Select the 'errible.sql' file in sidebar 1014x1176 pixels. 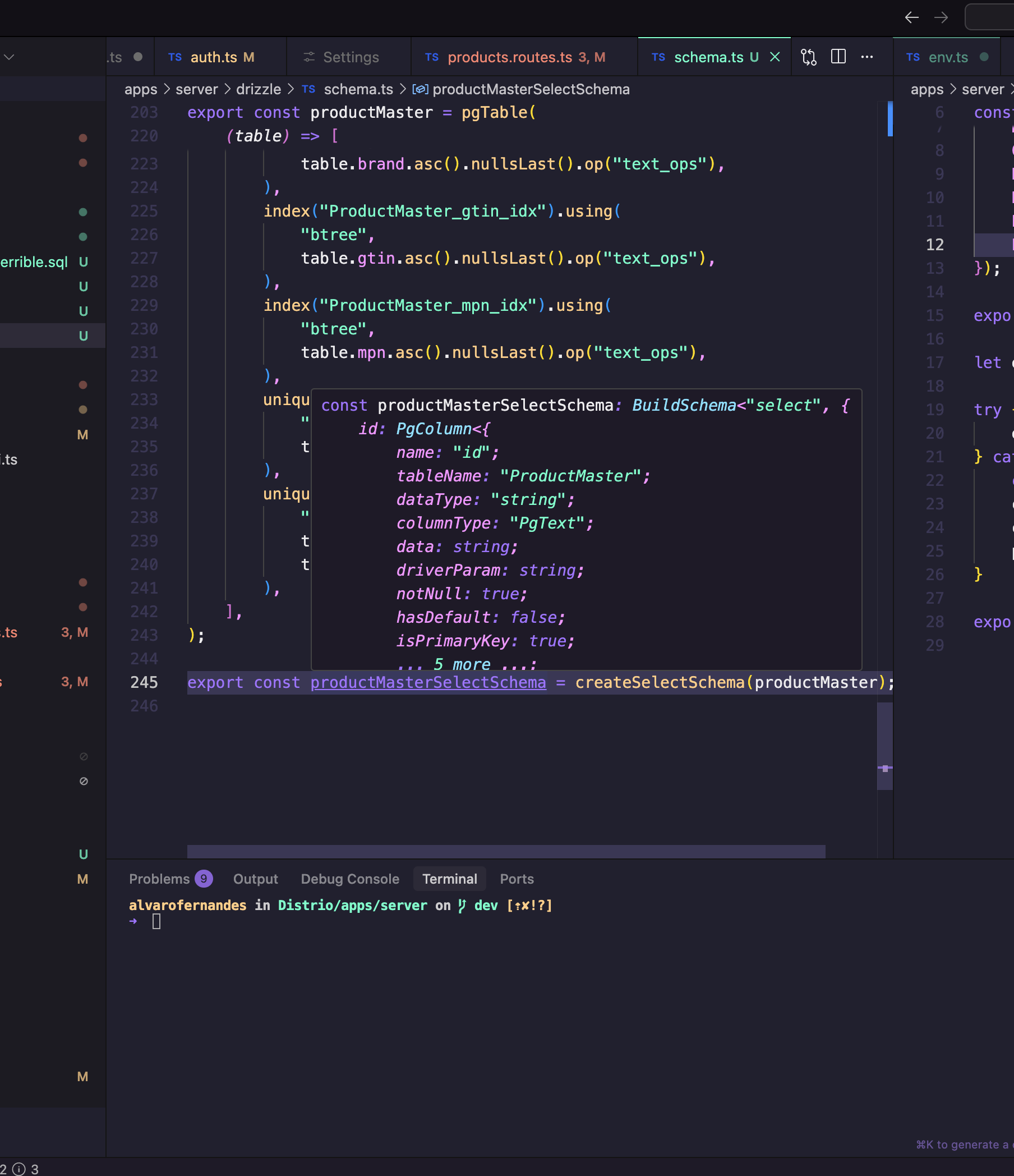pyautogui.click(x=34, y=261)
